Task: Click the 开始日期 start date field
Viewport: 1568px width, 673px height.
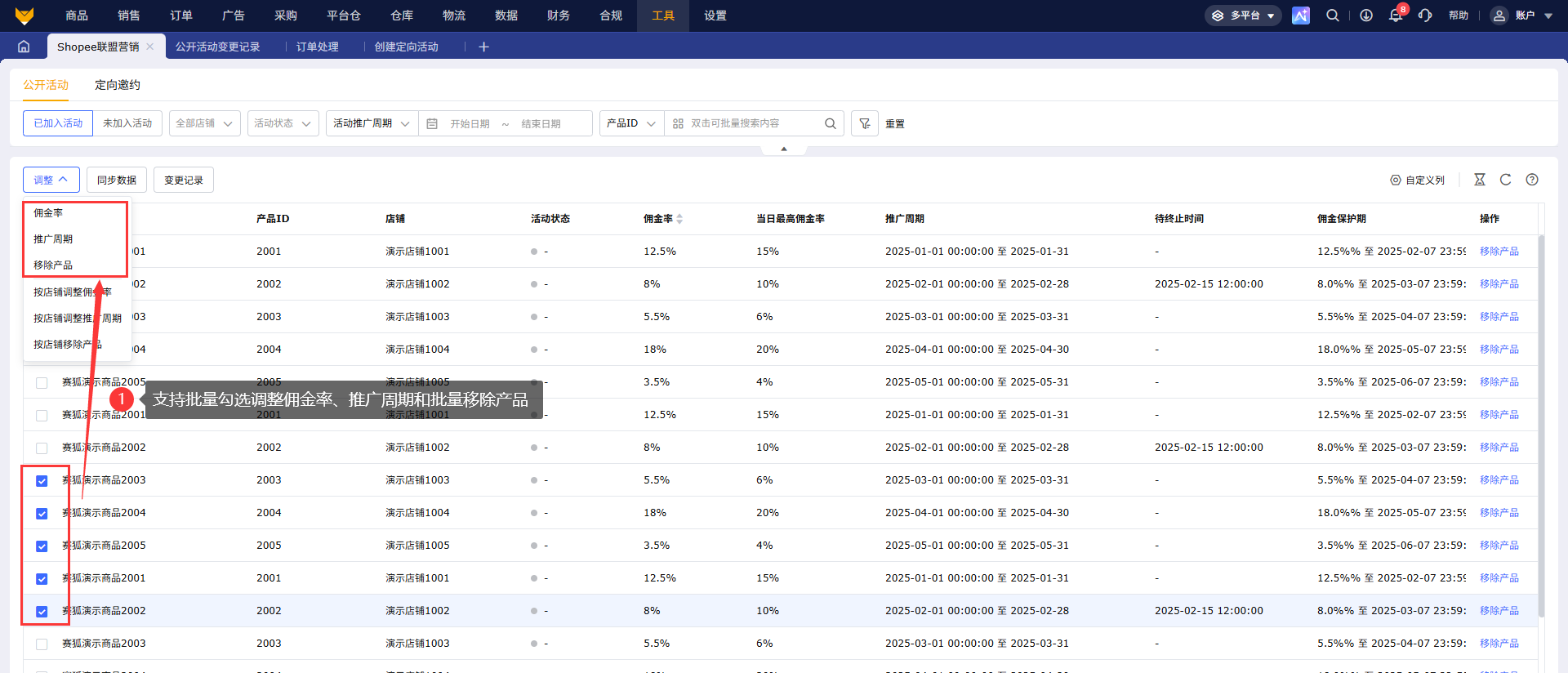Action: [470, 124]
